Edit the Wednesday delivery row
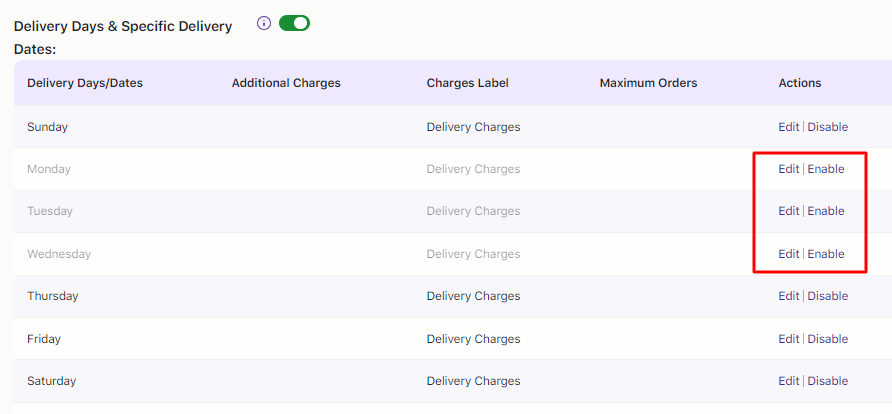The height and width of the screenshot is (414, 892). point(789,254)
